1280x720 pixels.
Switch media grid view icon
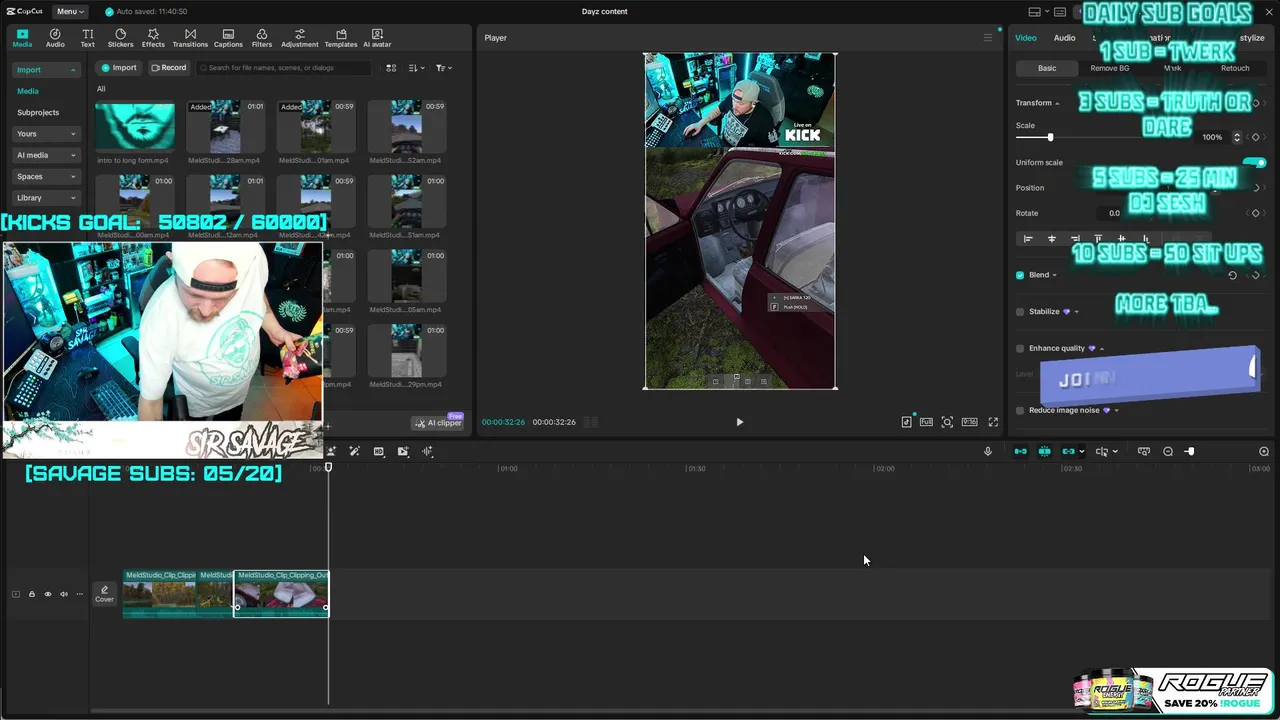pyautogui.click(x=391, y=68)
